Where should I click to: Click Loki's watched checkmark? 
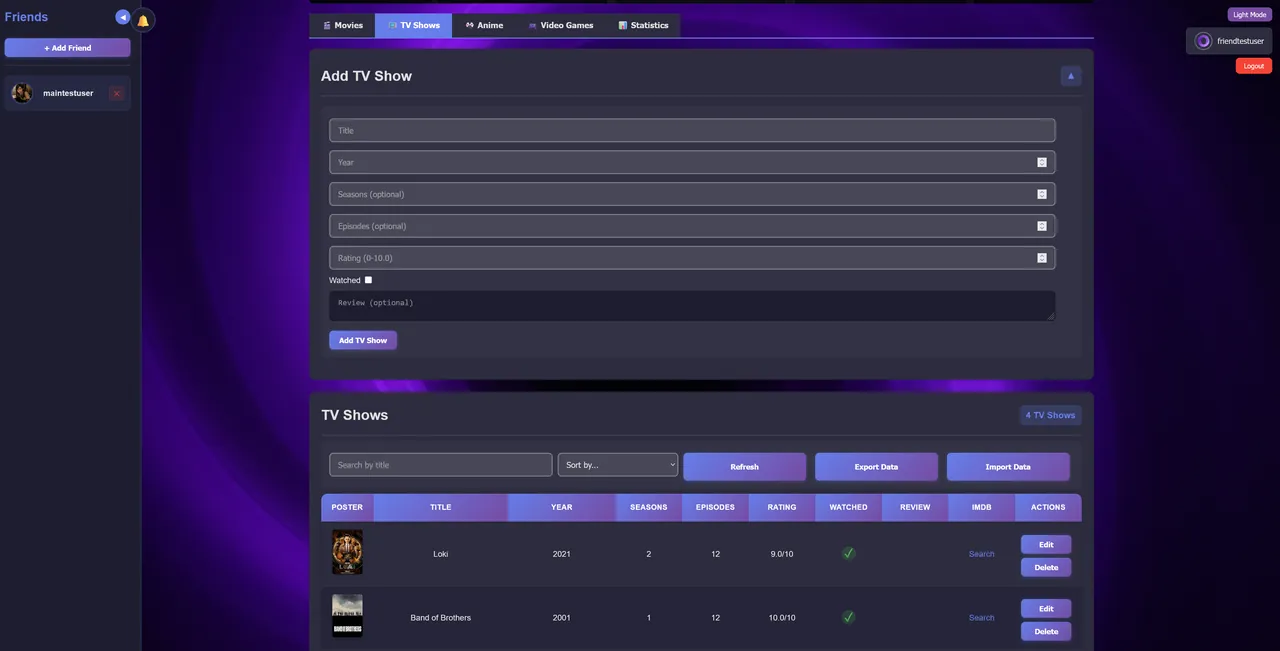[x=848, y=553]
